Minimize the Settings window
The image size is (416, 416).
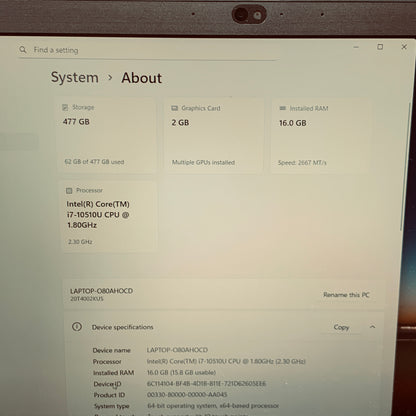point(356,47)
